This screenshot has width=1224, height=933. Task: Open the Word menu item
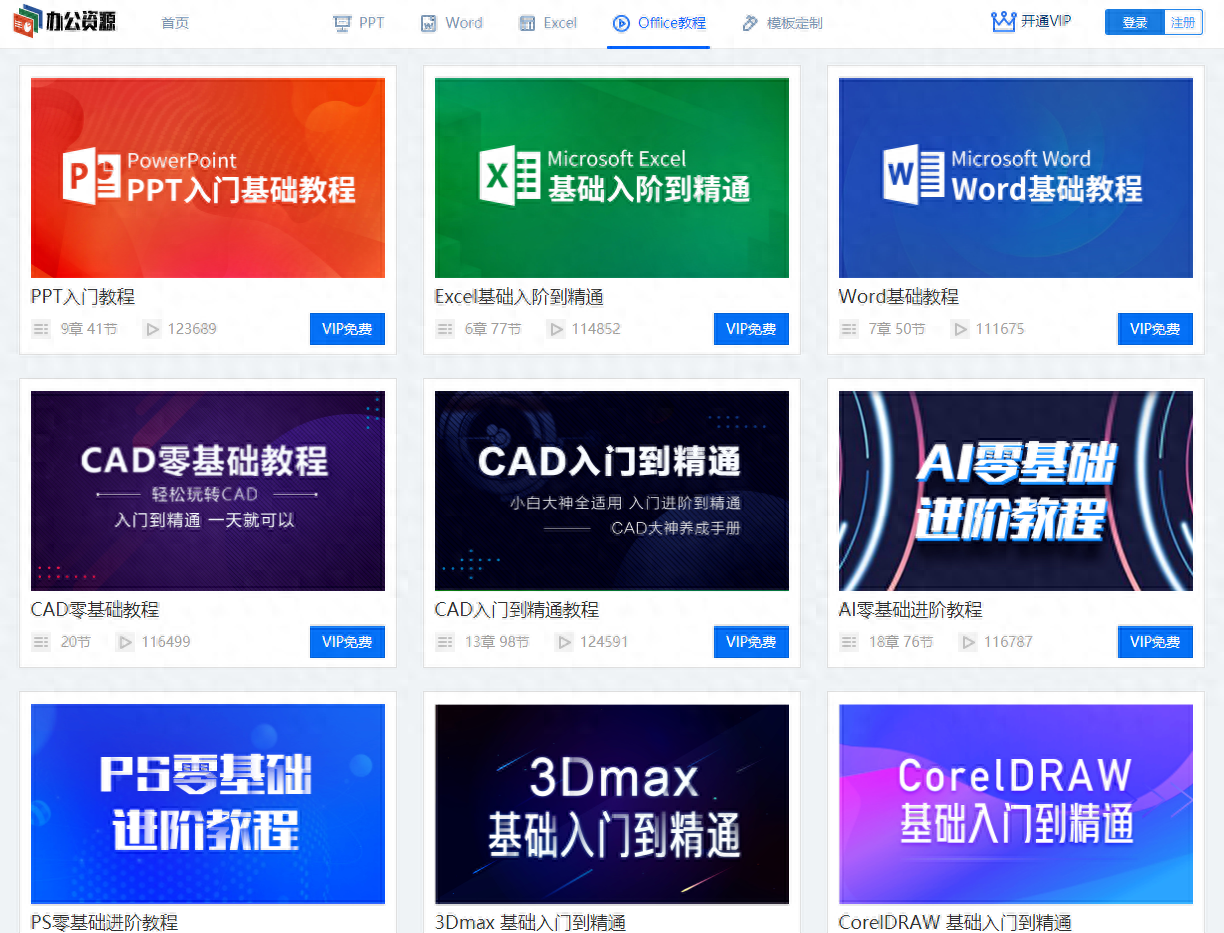pyautogui.click(x=464, y=23)
